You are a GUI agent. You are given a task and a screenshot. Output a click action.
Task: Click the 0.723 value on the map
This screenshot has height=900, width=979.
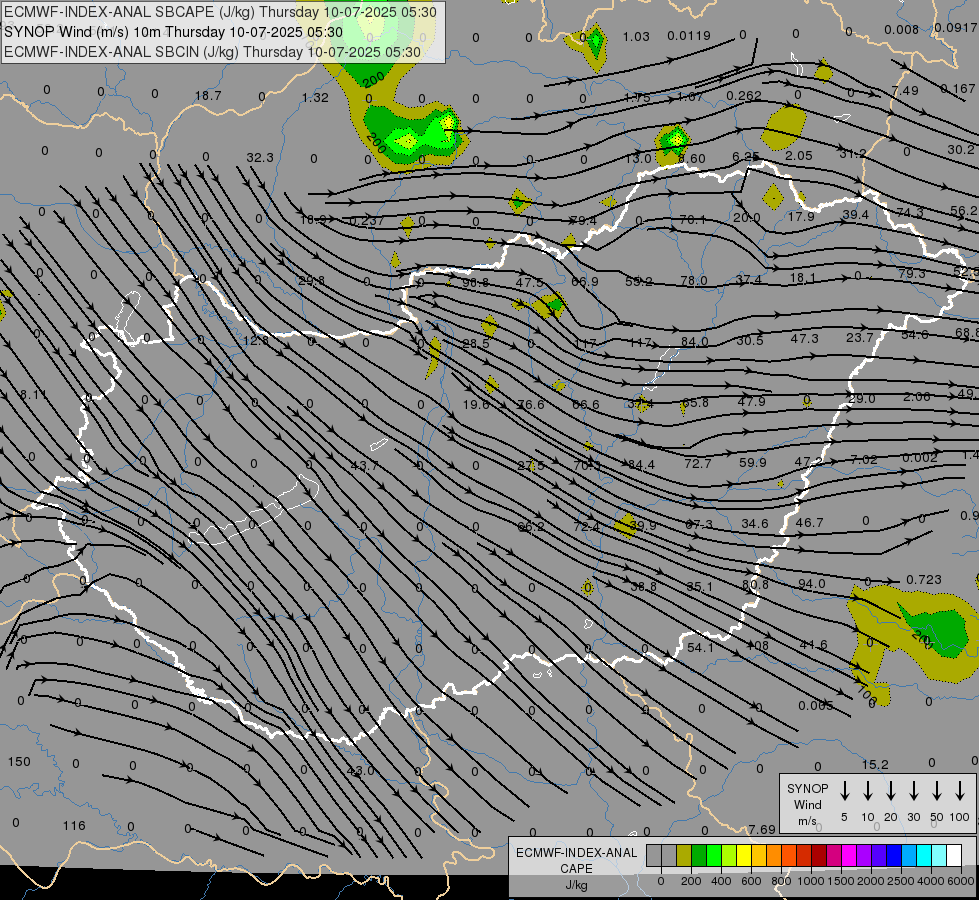(923, 580)
